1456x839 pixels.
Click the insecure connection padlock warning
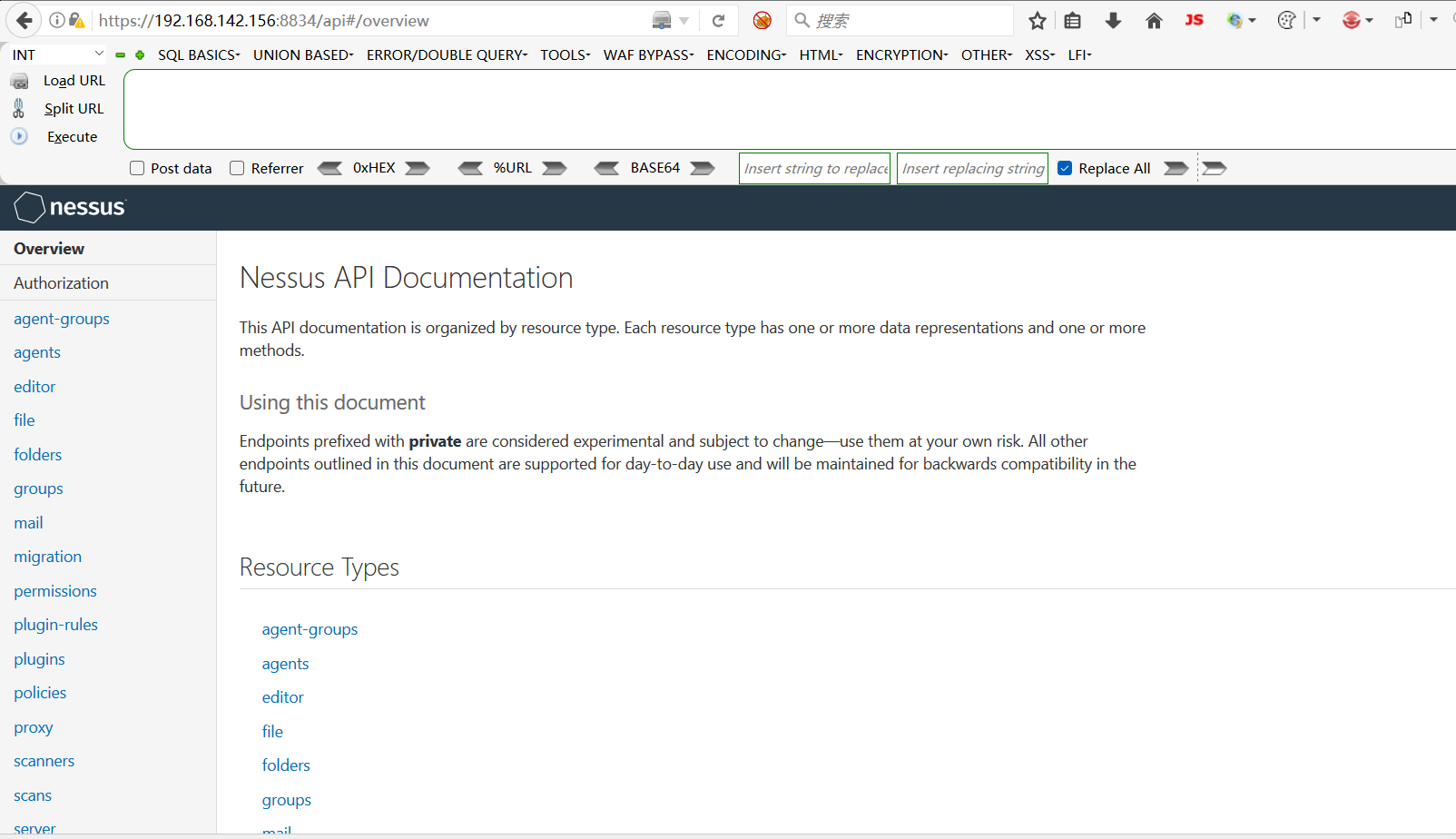pyautogui.click(x=76, y=20)
